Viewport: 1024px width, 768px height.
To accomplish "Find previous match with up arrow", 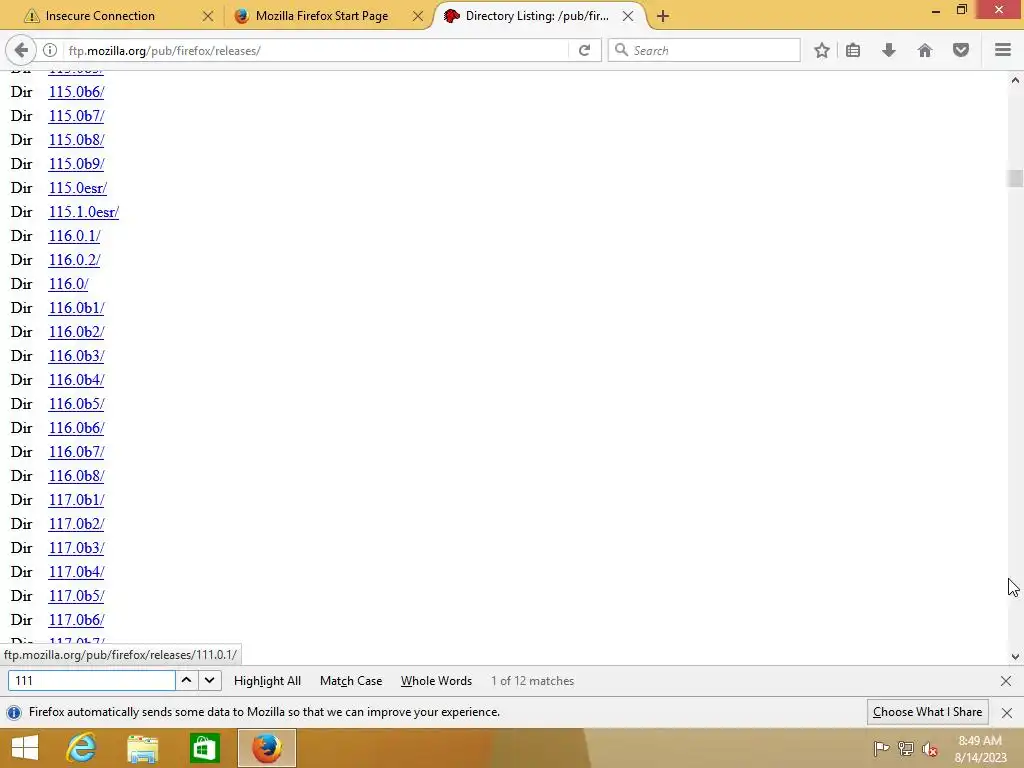I will coord(186,680).
